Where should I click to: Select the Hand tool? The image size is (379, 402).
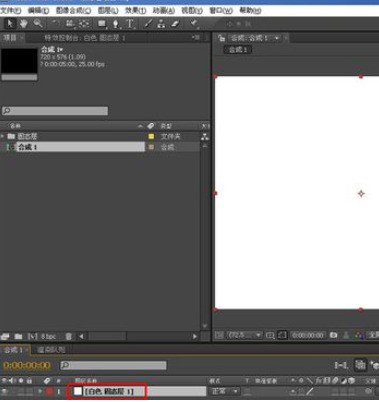tap(23, 24)
